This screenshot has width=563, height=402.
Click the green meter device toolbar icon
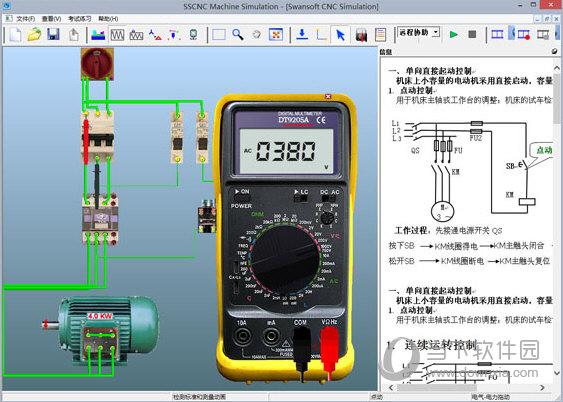(193, 35)
